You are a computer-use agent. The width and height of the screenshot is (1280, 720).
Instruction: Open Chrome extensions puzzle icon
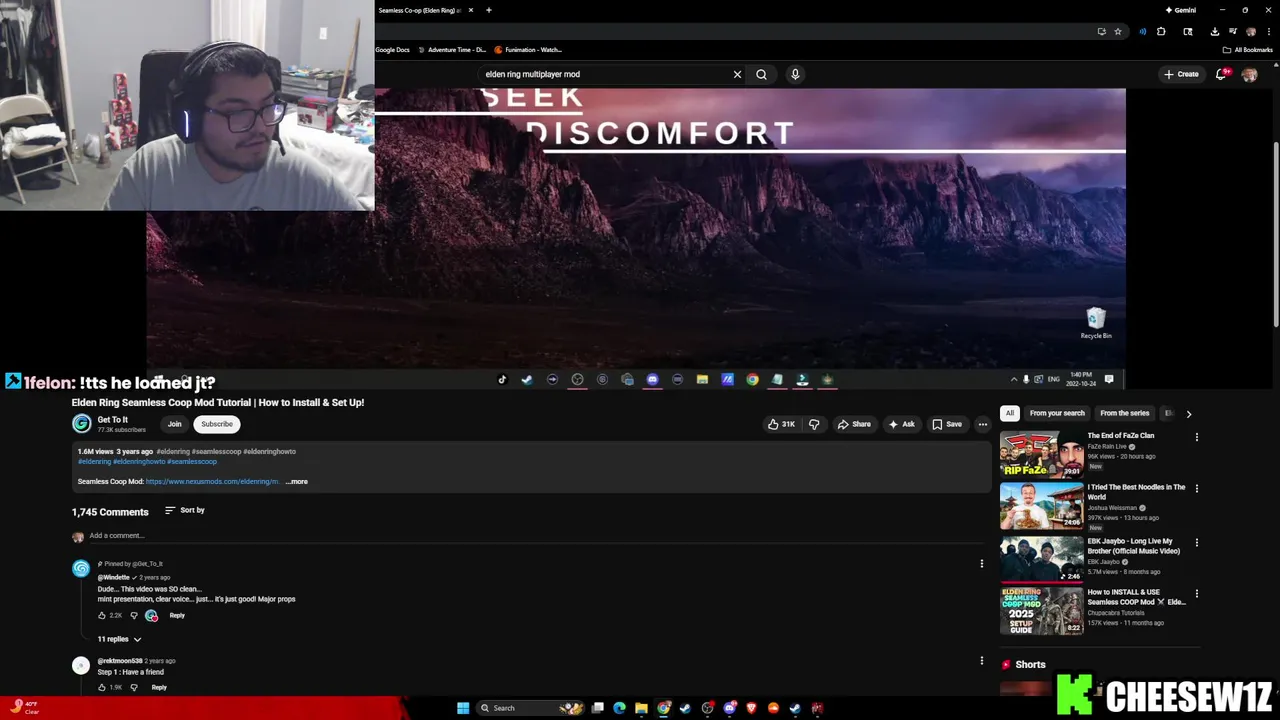[1161, 31]
